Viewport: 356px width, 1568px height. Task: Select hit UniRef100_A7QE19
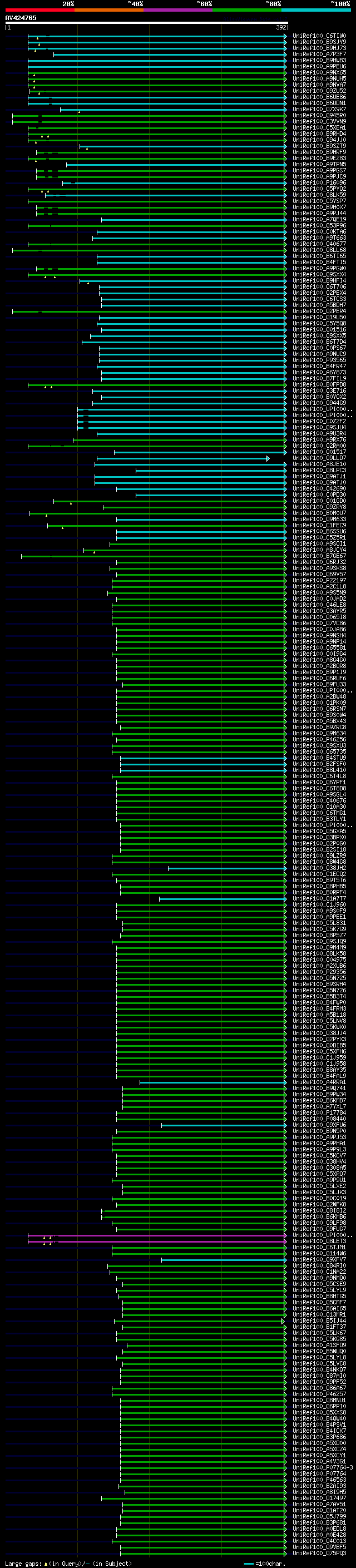319,220
